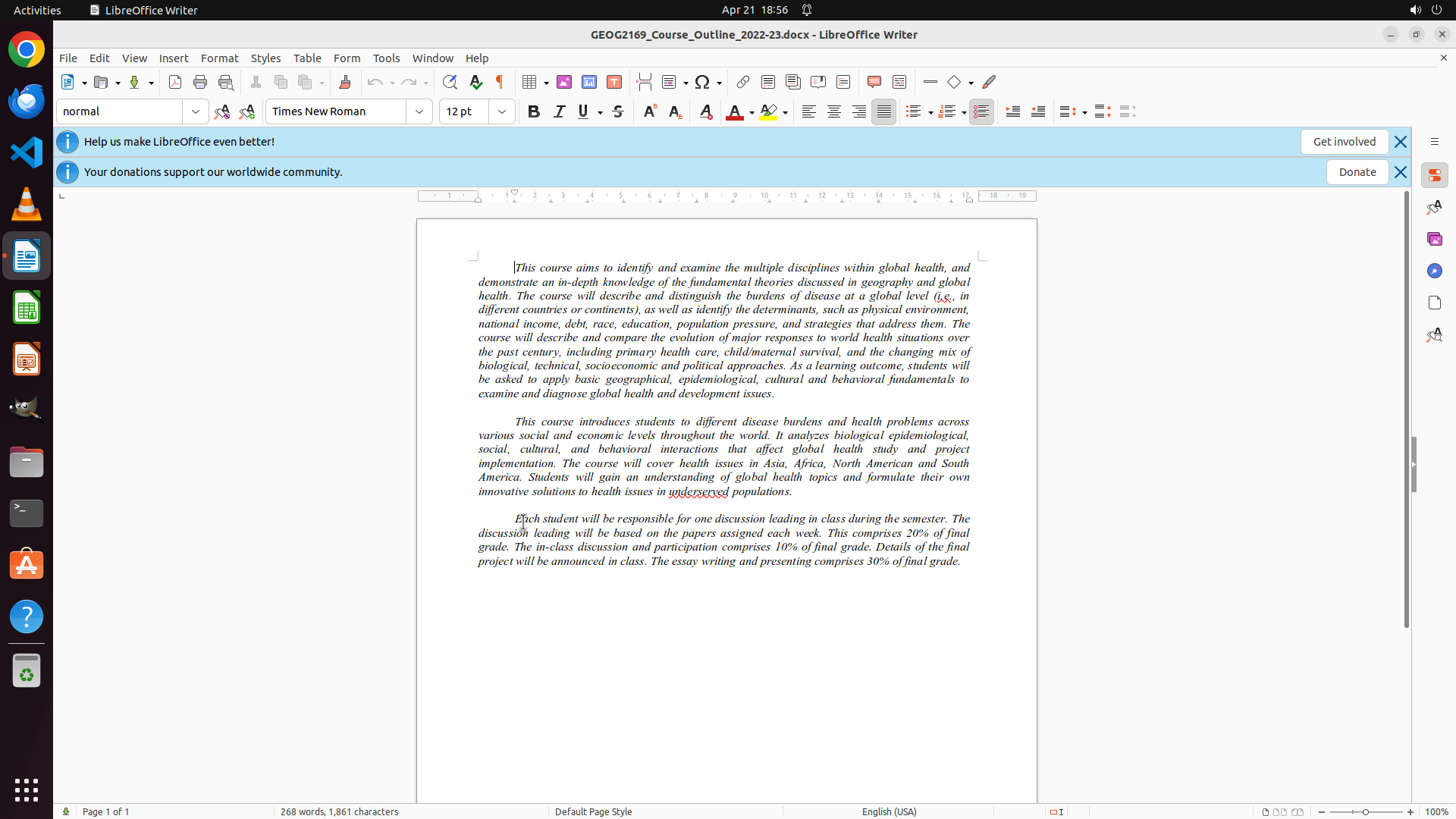Viewport: 1456px width, 819px height.
Task: Click the Insert Hyperlink icon
Action: click(743, 82)
